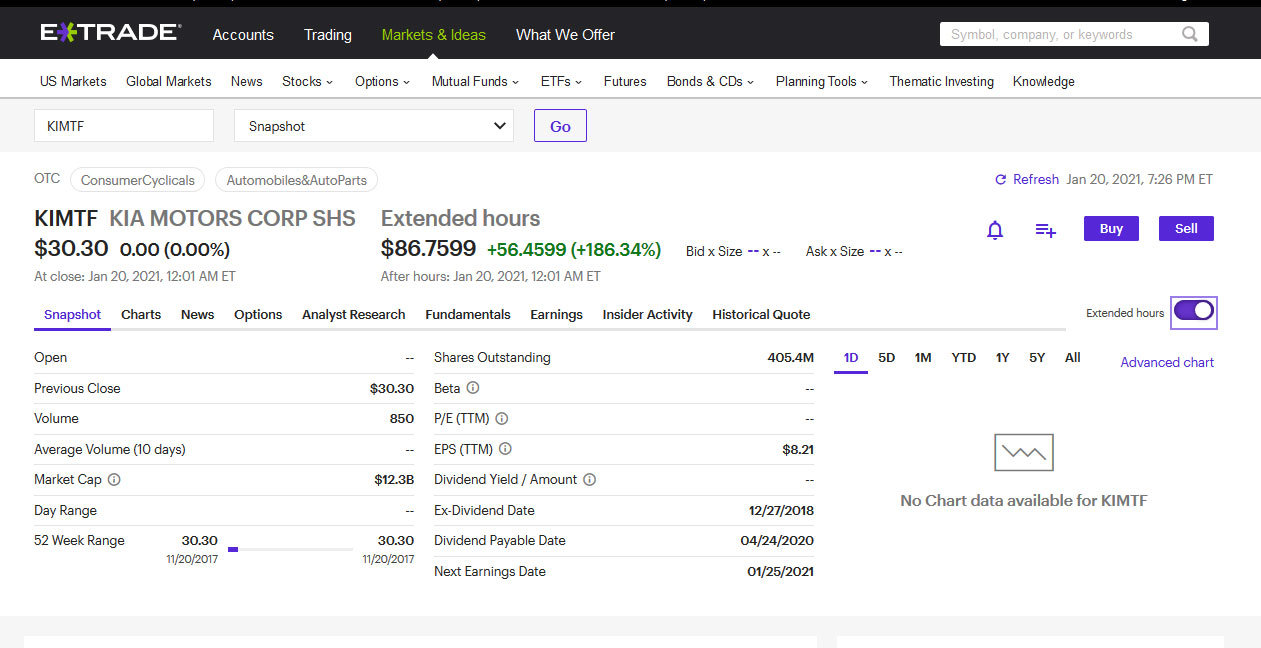
Task: Open the Knowledge page
Action: [x=1044, y=82]
